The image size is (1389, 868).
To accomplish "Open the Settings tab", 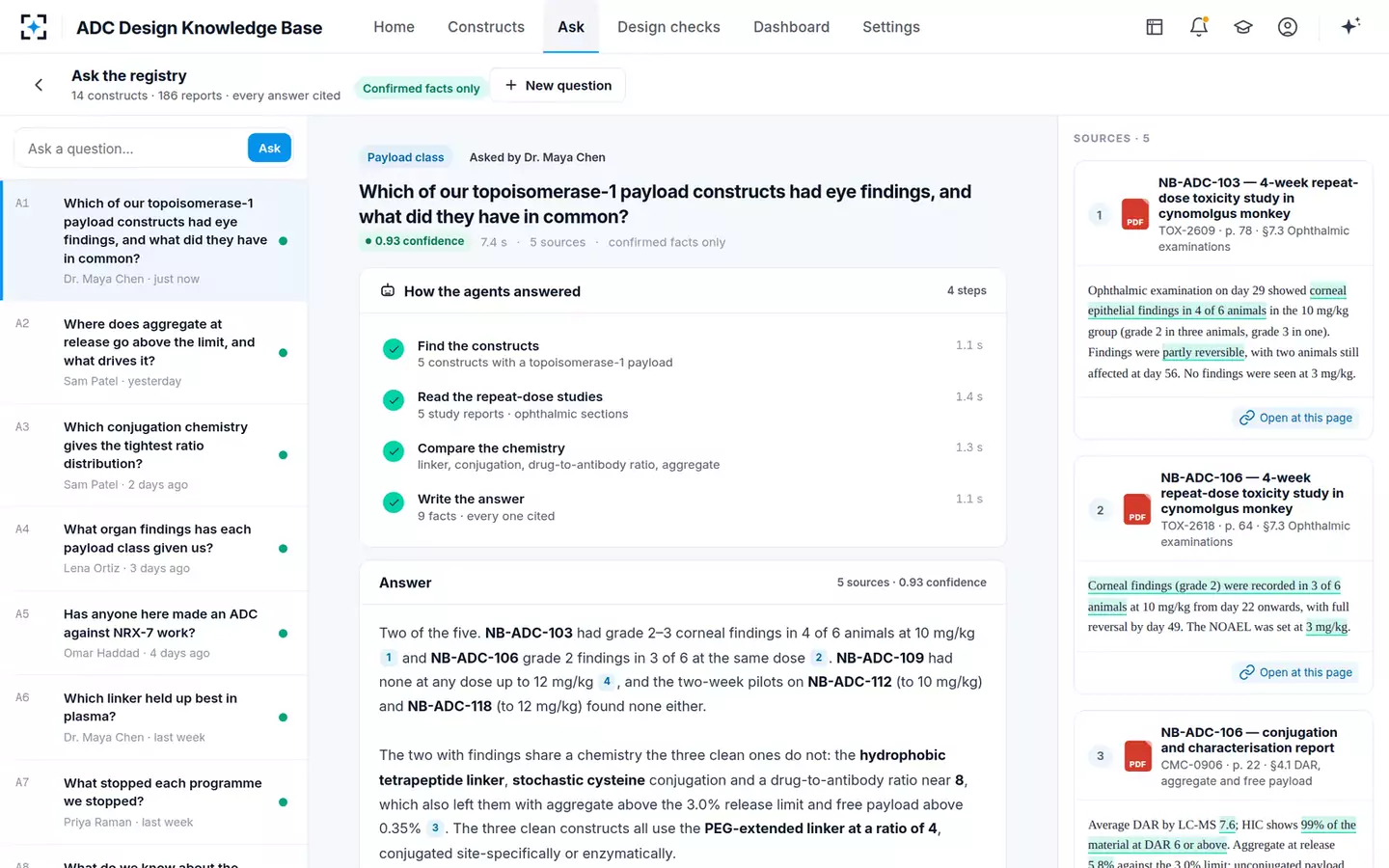I will [891, 27].
